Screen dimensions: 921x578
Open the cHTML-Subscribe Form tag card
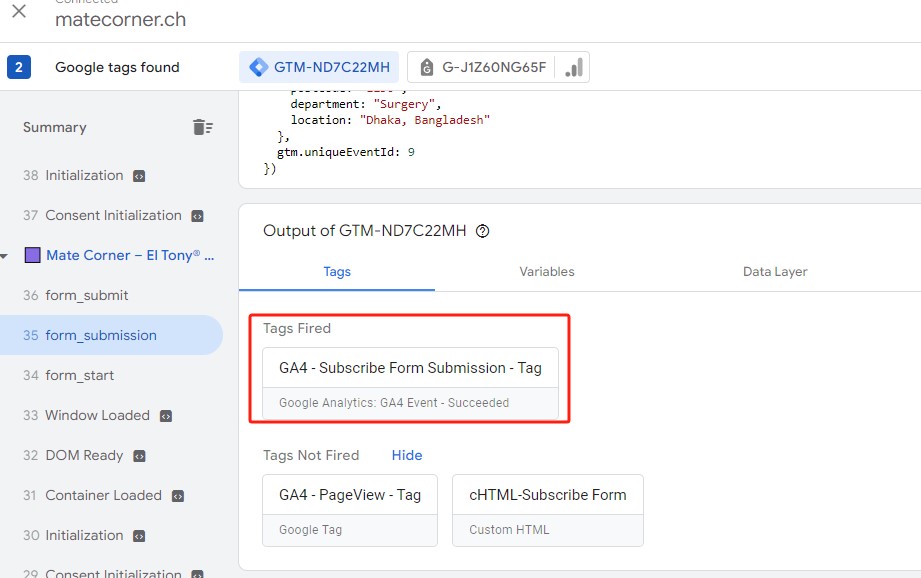(x=548, y=510)
